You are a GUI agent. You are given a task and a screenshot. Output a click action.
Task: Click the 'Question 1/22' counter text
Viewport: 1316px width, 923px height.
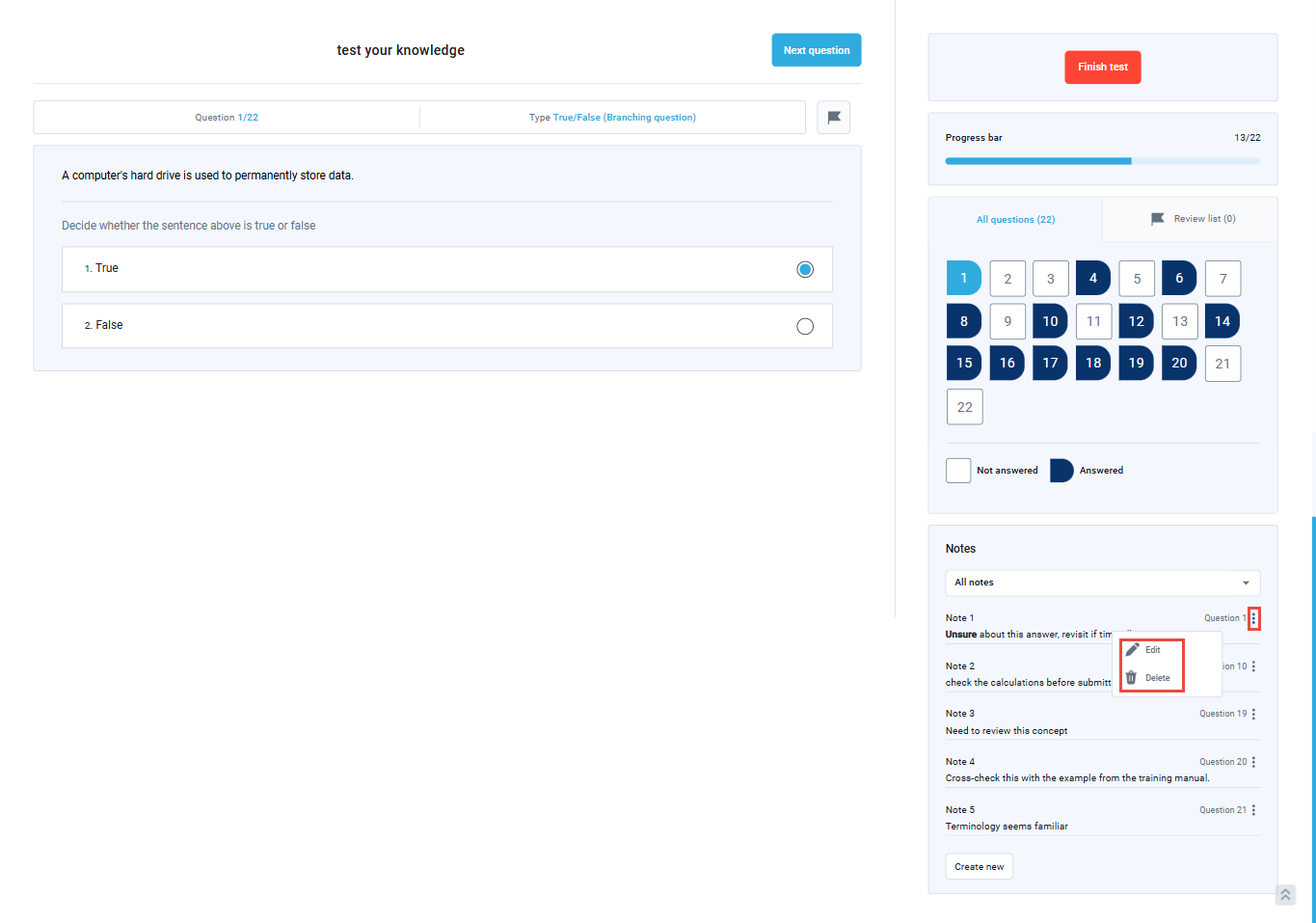(227, 118)
